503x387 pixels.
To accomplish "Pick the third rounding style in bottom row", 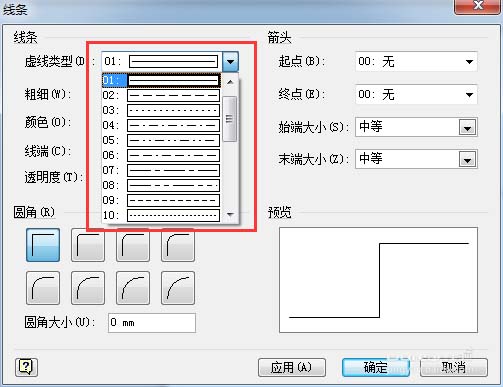I will click(133, 288).
